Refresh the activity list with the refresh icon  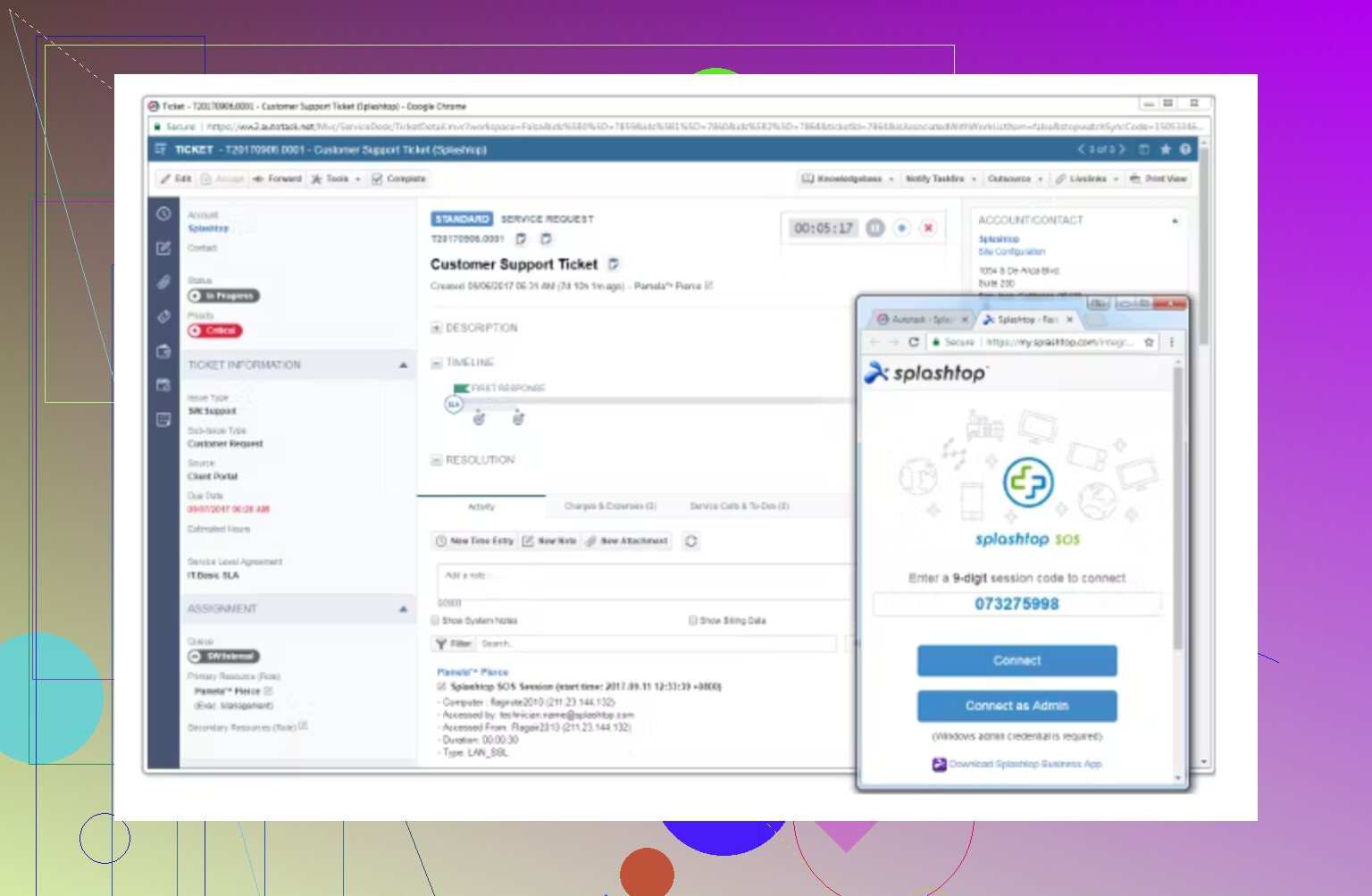690,540
